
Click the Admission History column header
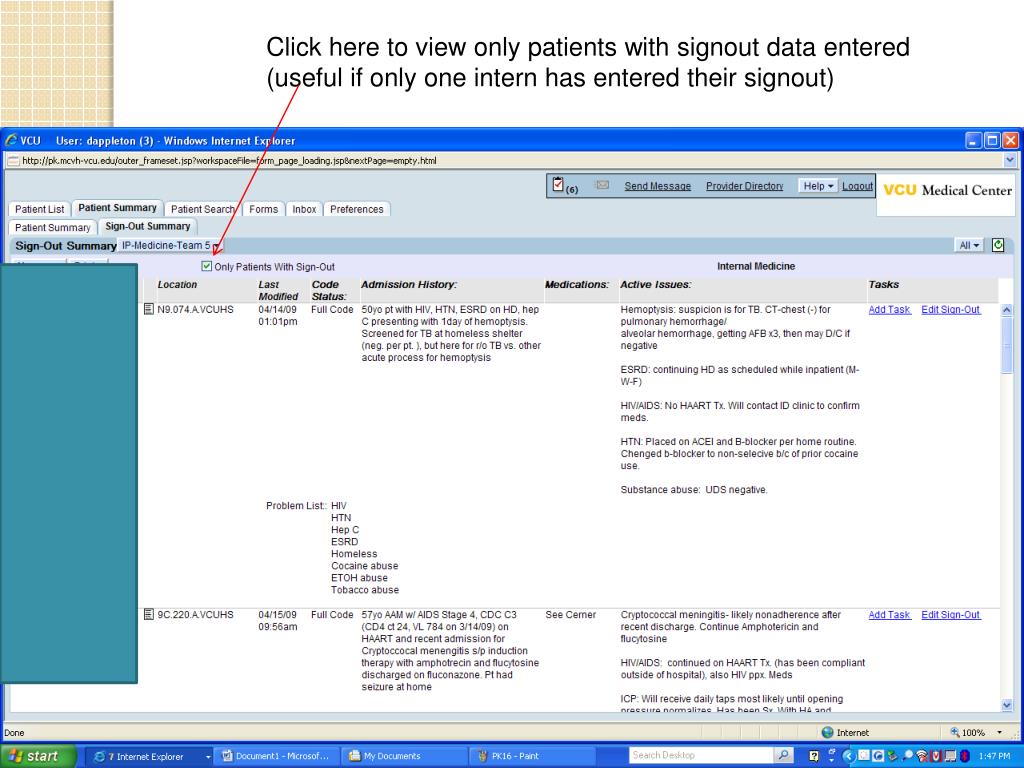point(409,285)
